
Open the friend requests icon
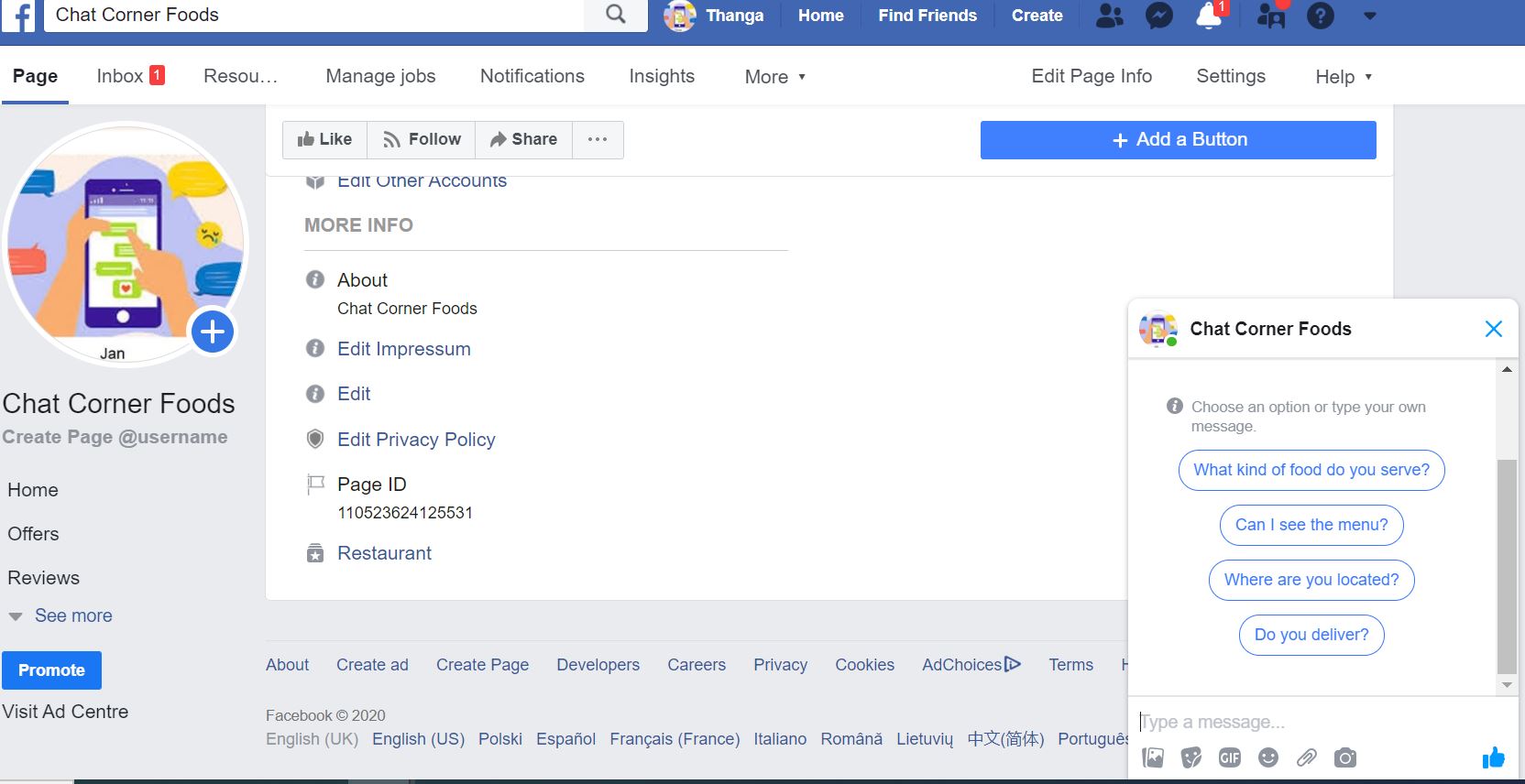(x=1109, y=16)
